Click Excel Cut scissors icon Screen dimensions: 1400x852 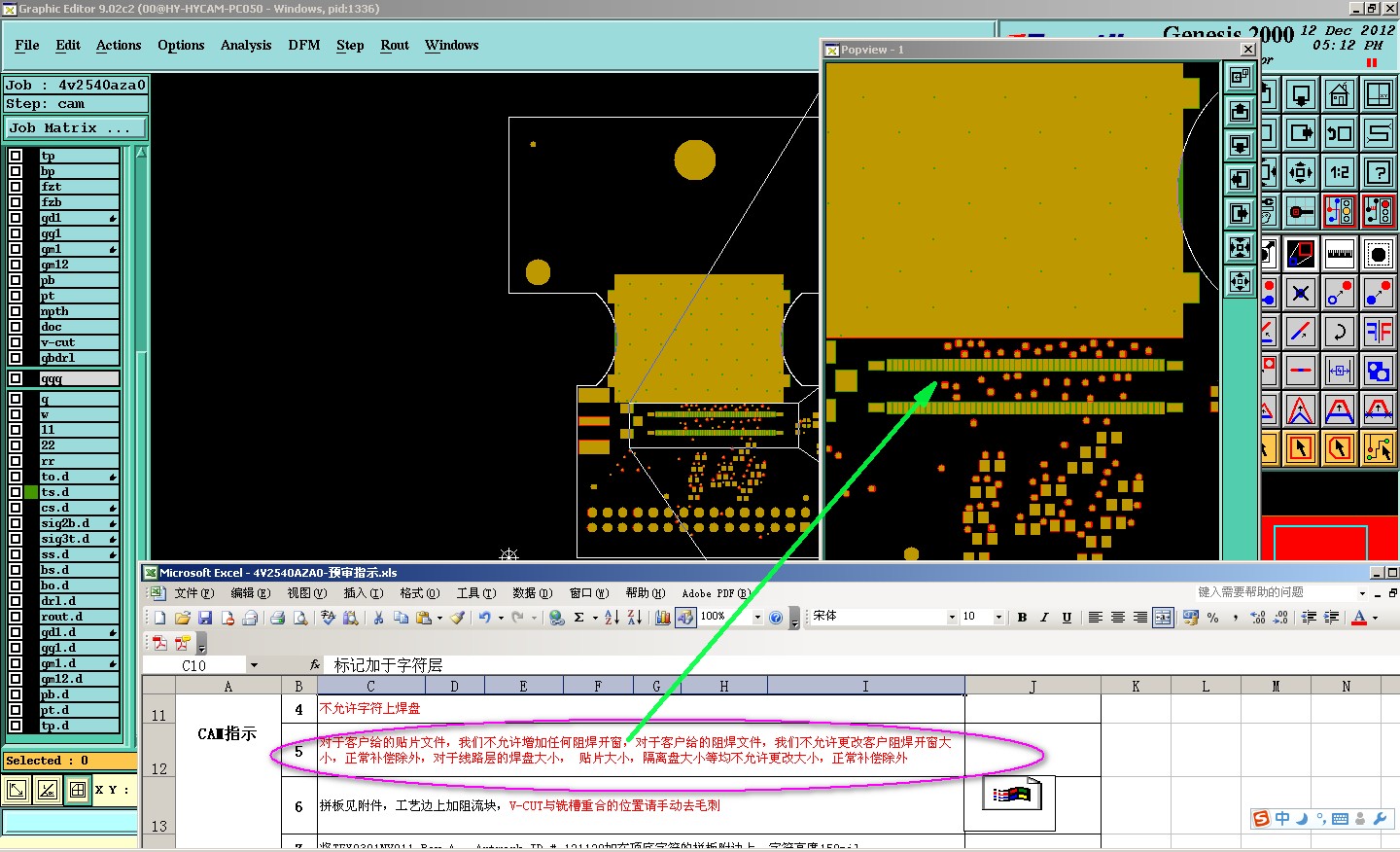click(378, 618)
